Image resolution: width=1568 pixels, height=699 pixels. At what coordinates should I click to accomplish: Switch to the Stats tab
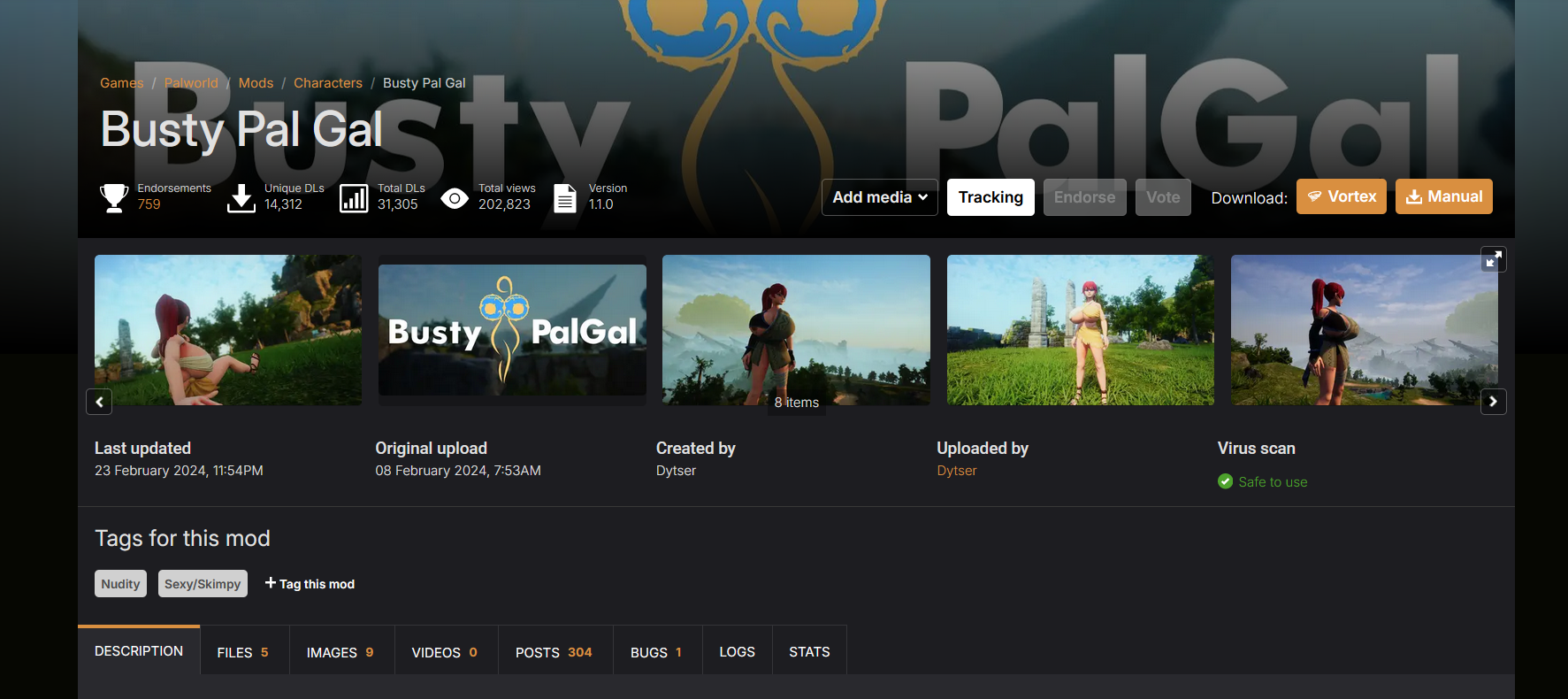pos(809,651)
